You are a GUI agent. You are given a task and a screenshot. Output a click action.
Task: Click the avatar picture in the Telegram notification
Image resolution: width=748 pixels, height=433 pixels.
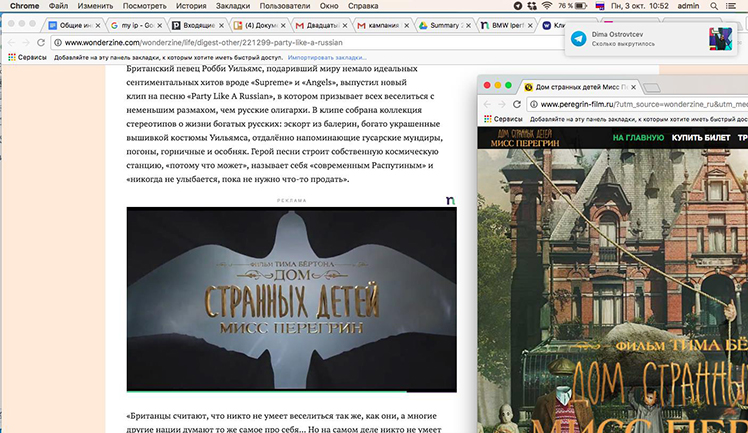click(720, 39)
